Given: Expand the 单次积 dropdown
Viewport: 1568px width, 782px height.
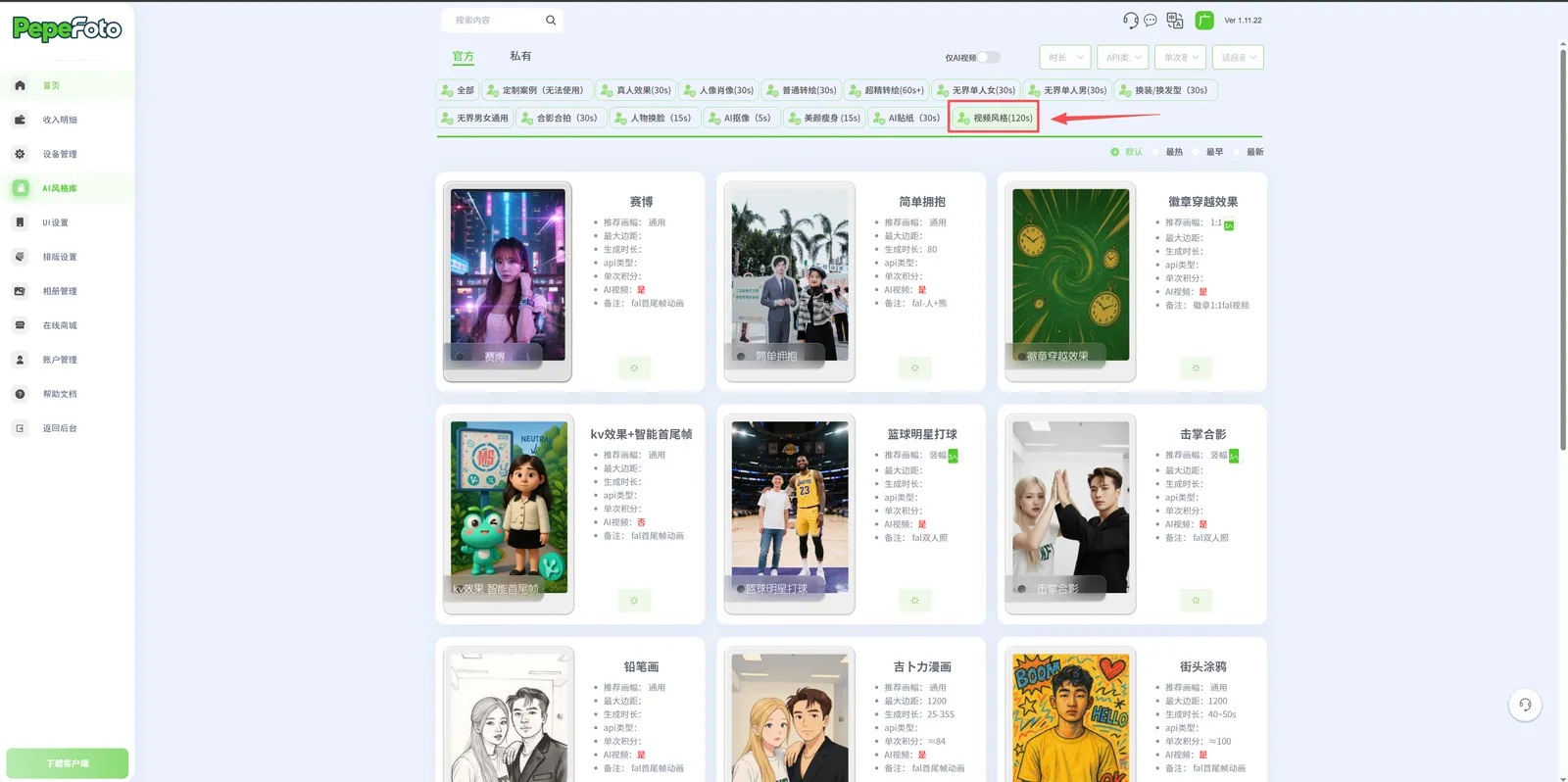Looking at the screenshot, I should click(1180, 57).
